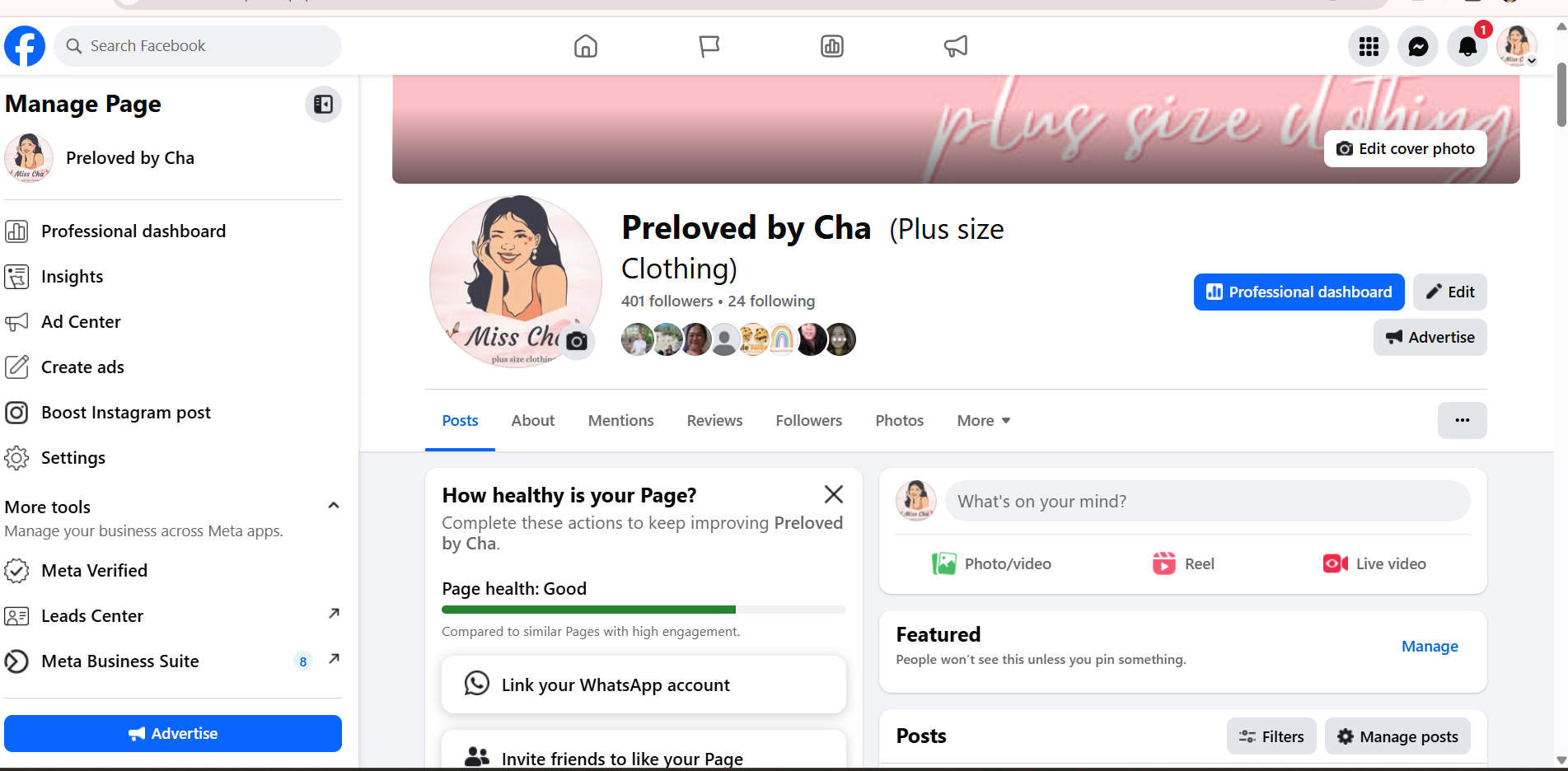Open Pages flag icon in top bar
Viewport: 1568px width, 771px height.
pos(709,46)
